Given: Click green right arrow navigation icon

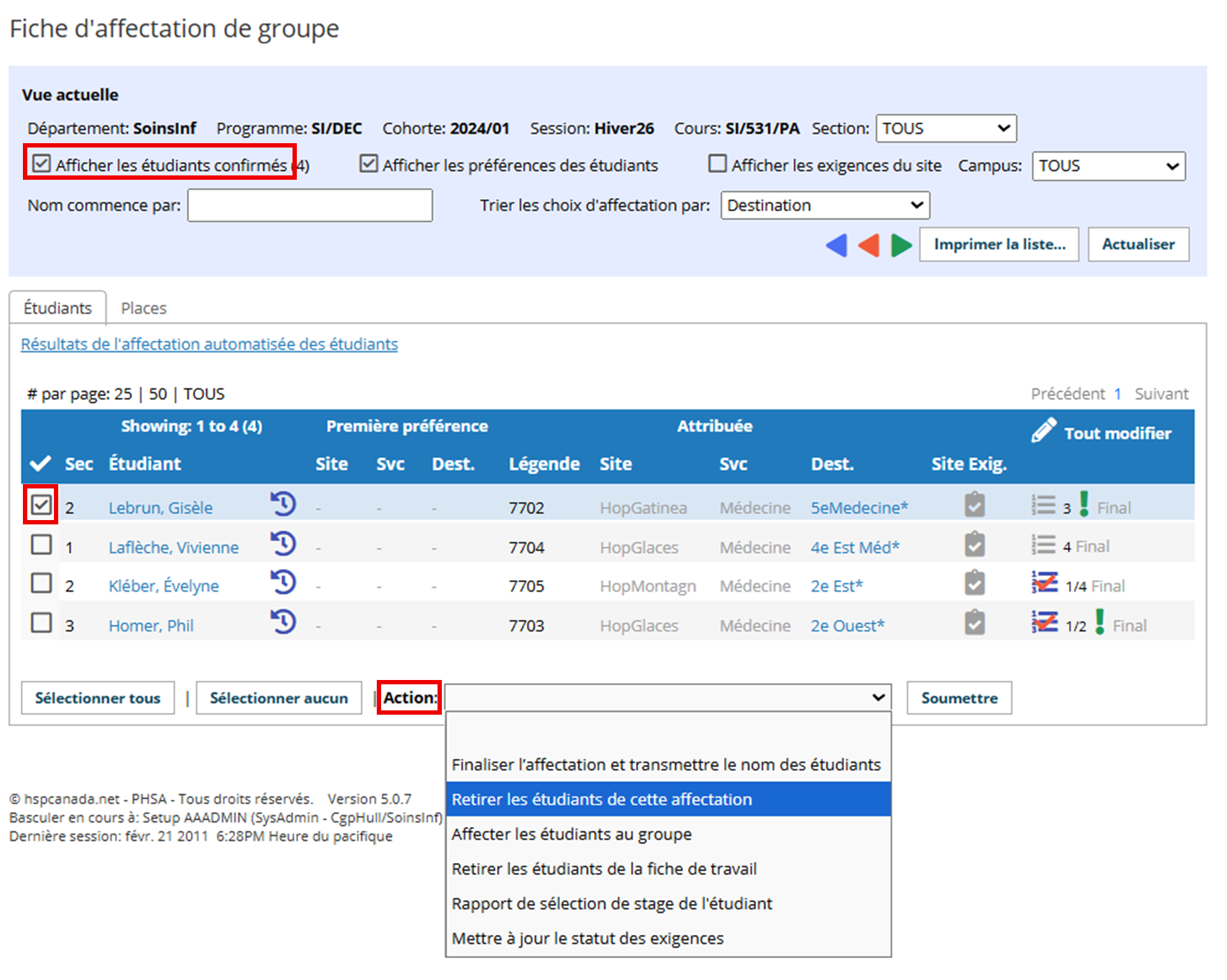Looking at the screenshot, I should (x=901, y=245).
